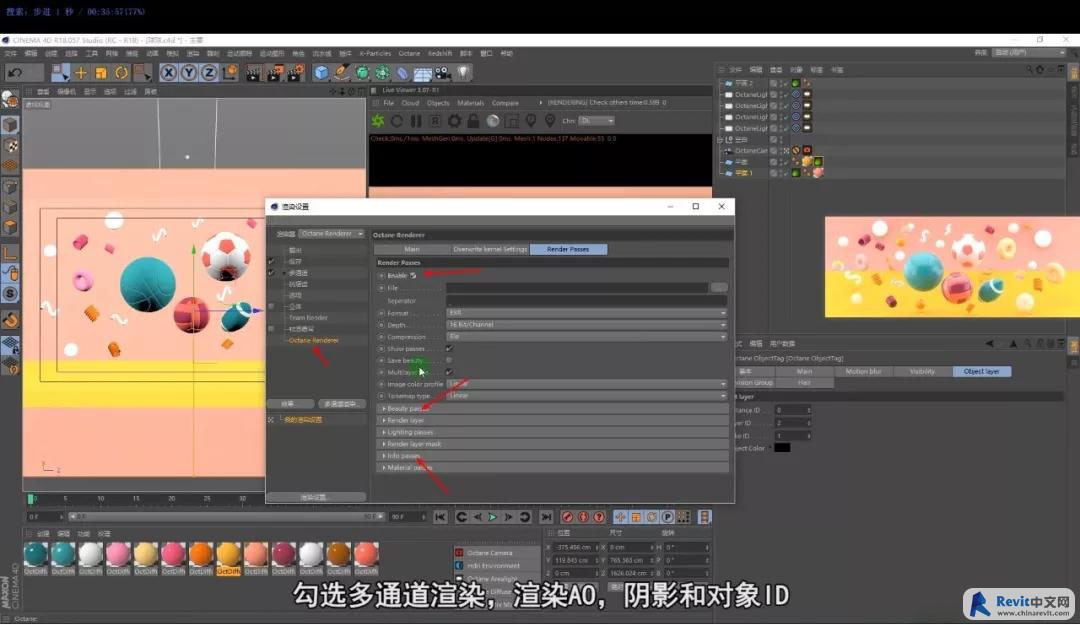
Task: Toggle the Multilayer file checkbox
Action: point(449,372)
